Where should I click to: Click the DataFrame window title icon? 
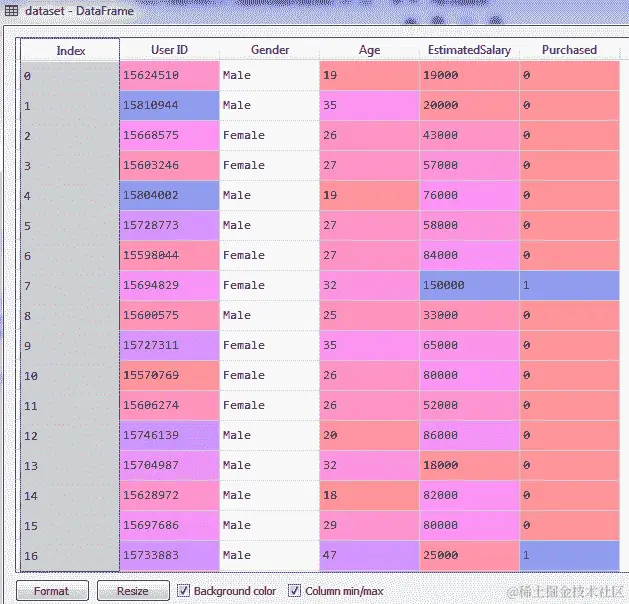[x=11, y=11]
